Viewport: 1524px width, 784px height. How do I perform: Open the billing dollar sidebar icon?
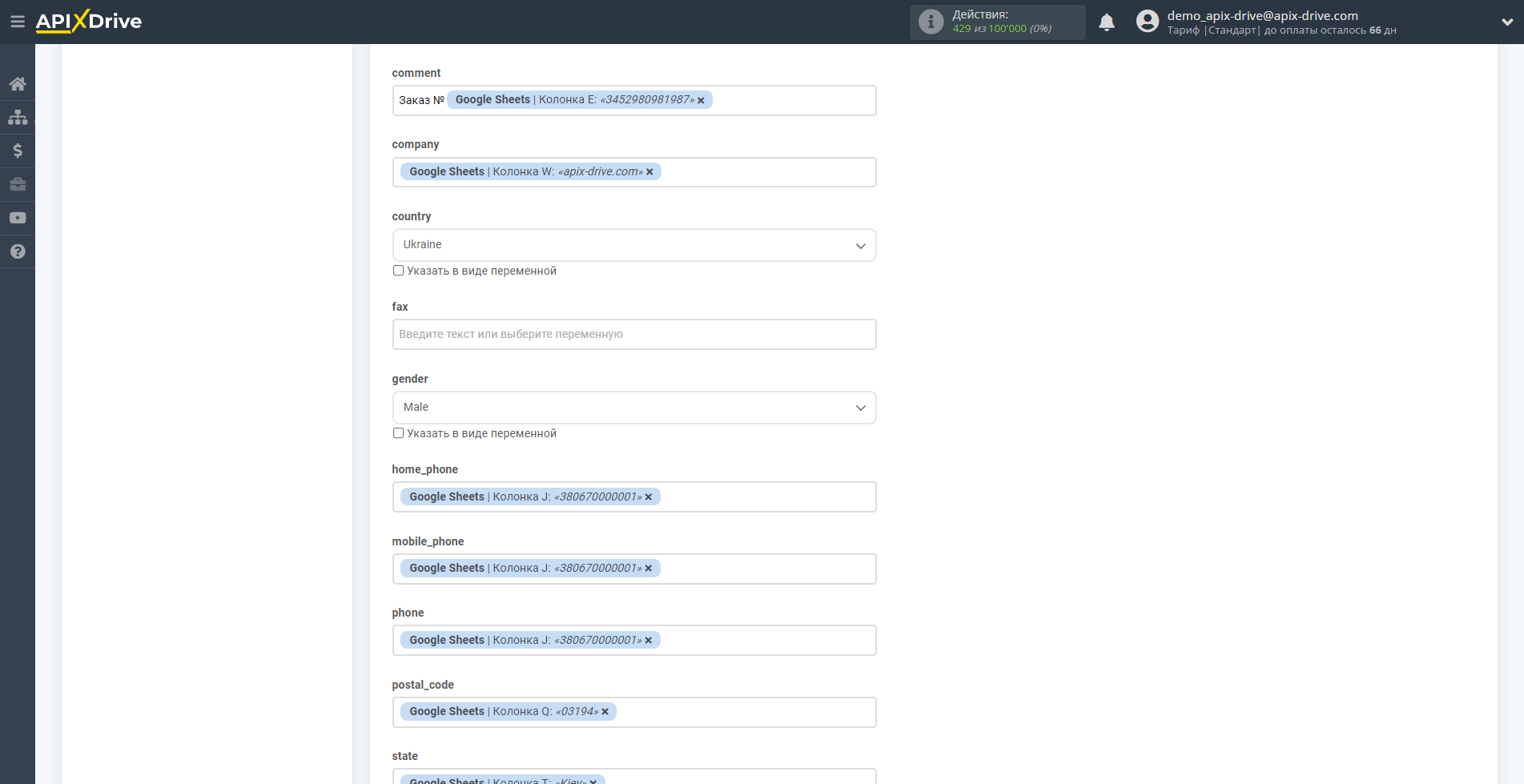click(x=18, y=151)
